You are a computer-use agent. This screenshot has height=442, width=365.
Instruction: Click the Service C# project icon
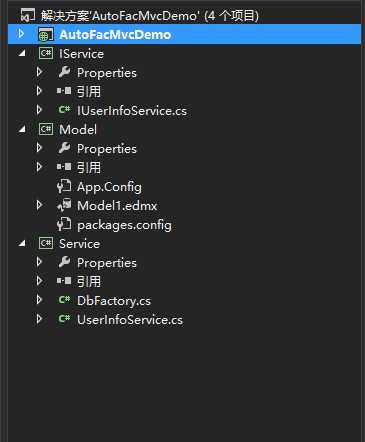[46, 243]
